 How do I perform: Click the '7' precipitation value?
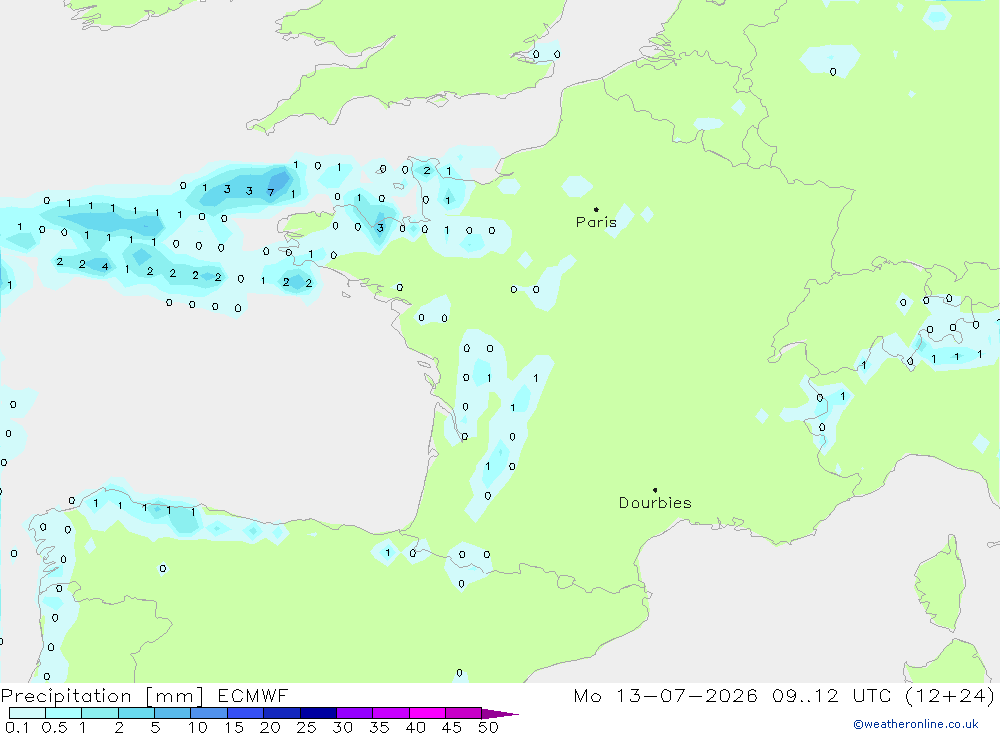click(271, 192)
